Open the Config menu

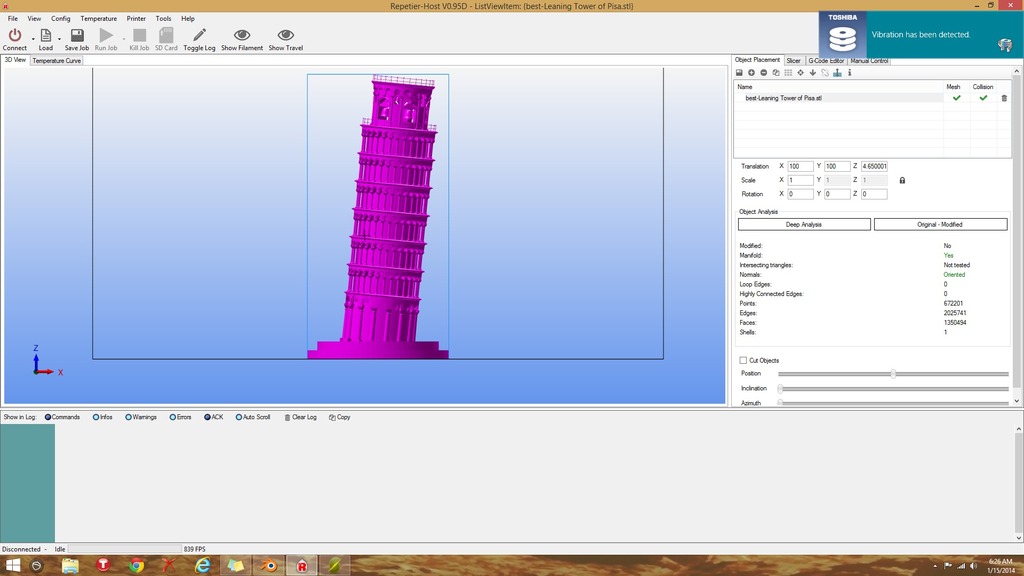coord(61,18)
